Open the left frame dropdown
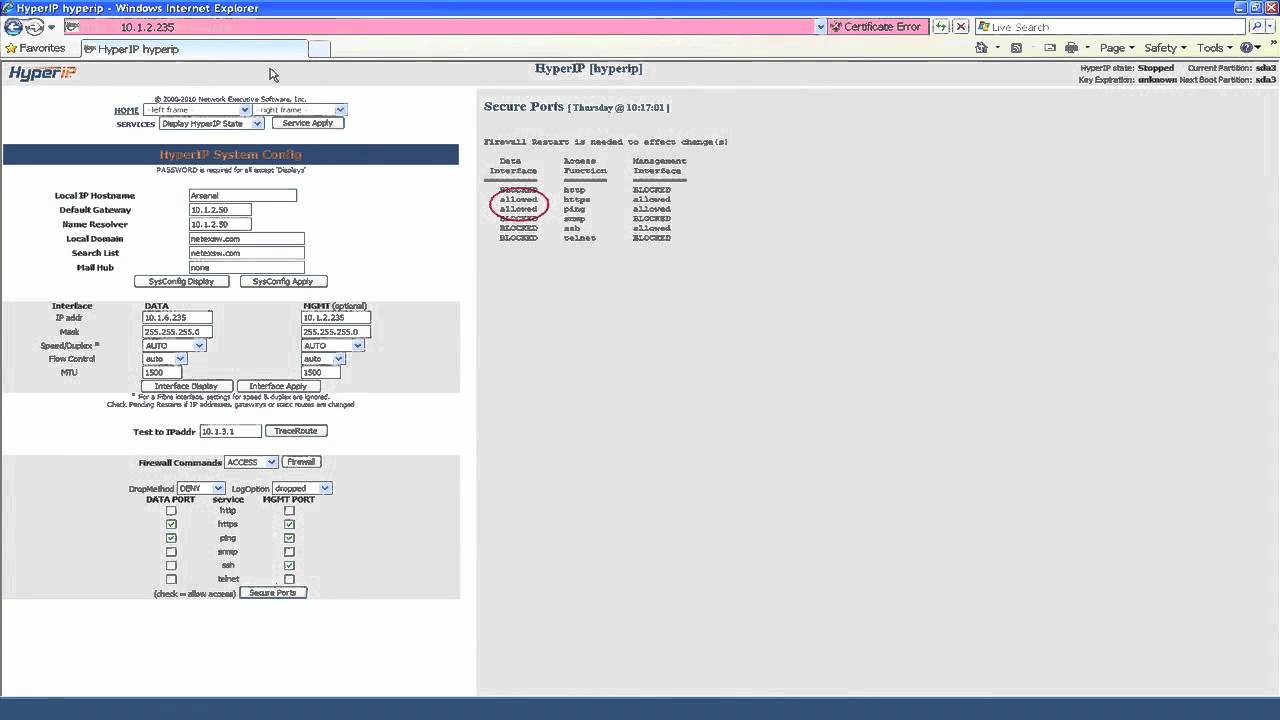1280x720 pixels. point(196,110)
